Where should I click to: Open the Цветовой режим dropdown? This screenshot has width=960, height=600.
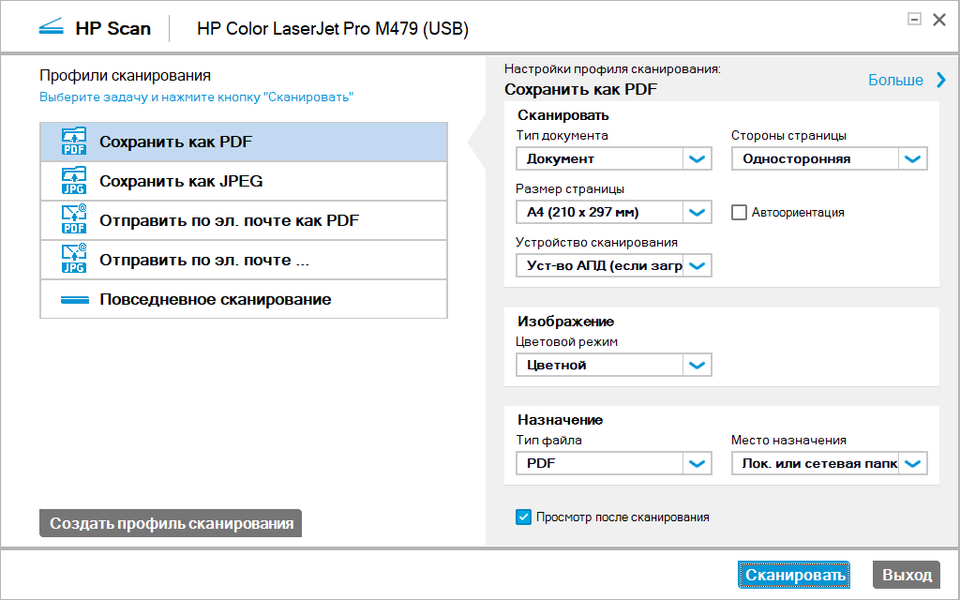698,365
